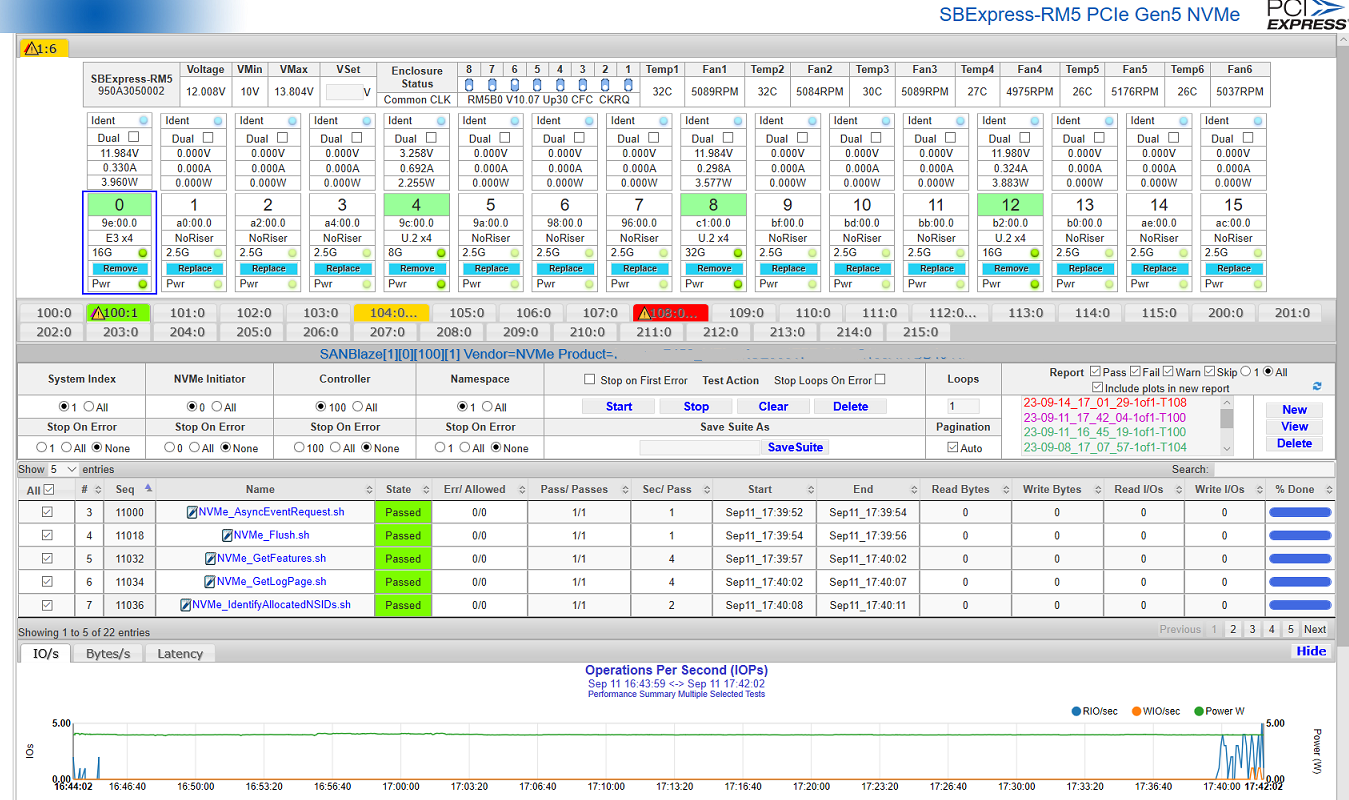Select target tab 200:0

pyautogui.click(x=1225, y=313)
